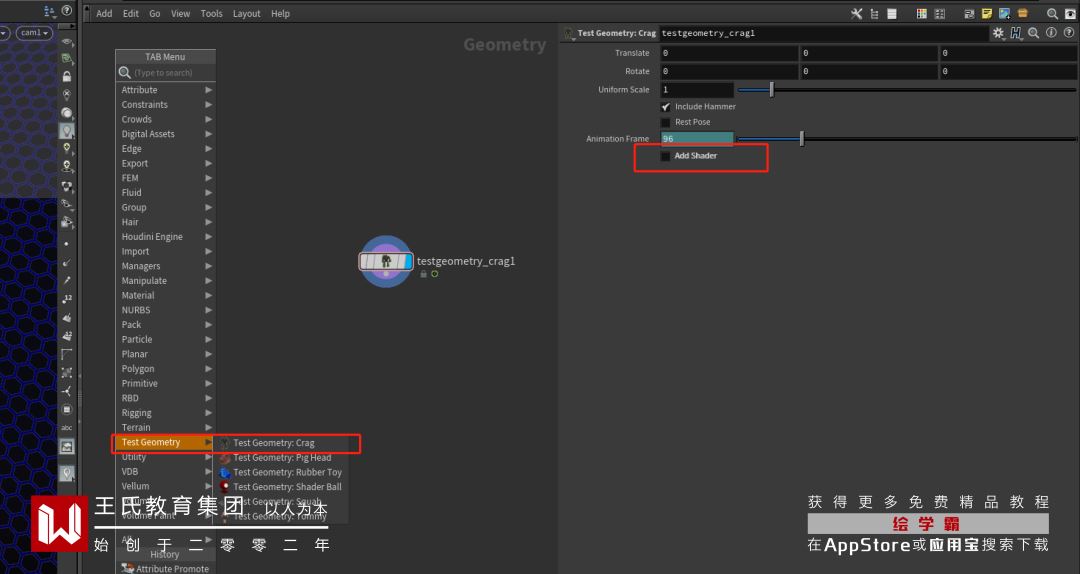Screen dimensions: 1080x574
Task: Open the network editor Help menu
Action: pos(280,13)
